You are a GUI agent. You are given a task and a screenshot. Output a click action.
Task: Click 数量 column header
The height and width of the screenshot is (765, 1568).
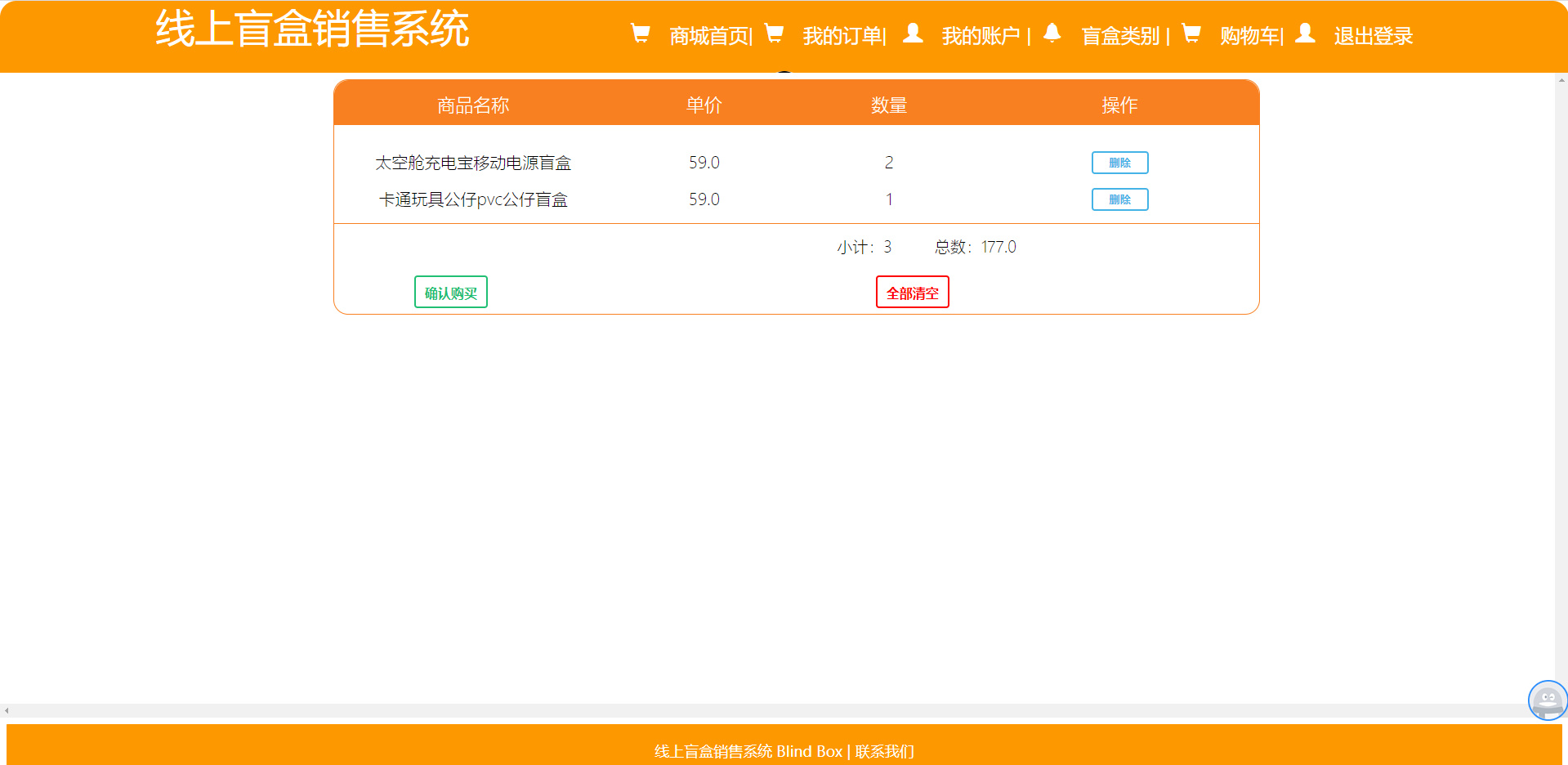point(889,105)
